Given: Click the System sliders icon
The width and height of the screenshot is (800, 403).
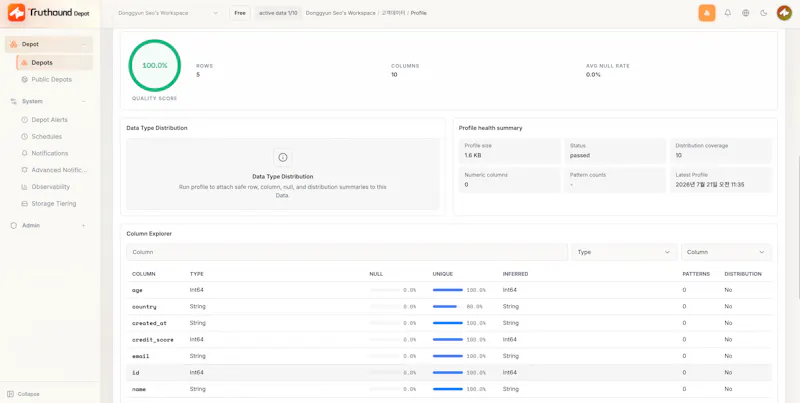Looking at the screenshot, I should tap(14, 102).
